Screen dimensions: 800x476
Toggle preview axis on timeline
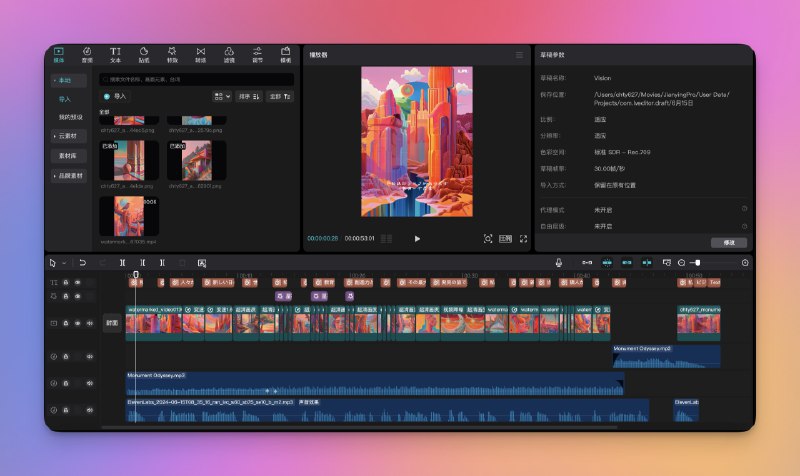tap(646, 263)
